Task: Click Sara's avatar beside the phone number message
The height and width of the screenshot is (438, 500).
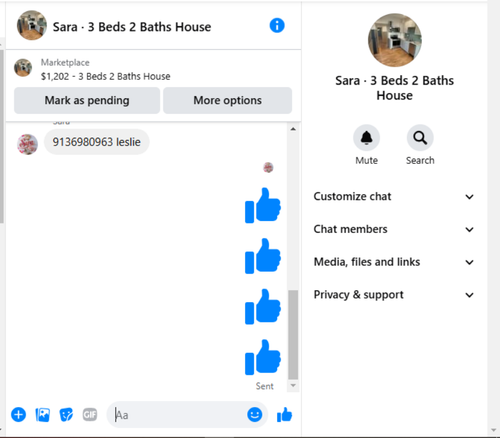Action: point(27,144)
